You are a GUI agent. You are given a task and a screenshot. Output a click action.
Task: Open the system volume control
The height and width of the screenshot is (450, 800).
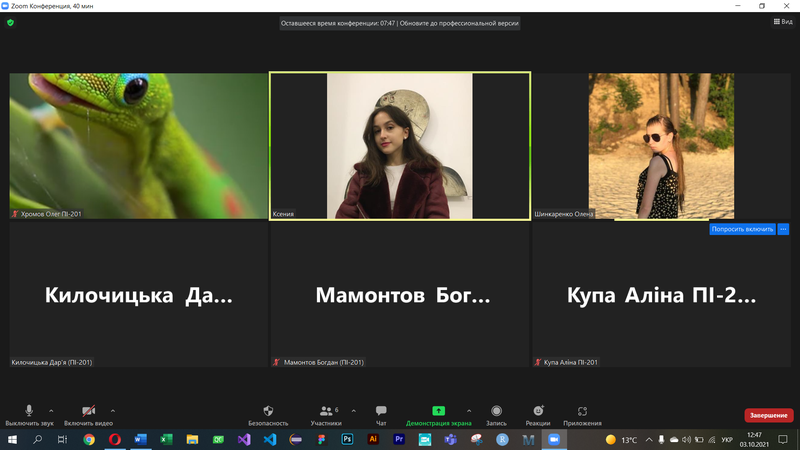click(x=686, y=439)
